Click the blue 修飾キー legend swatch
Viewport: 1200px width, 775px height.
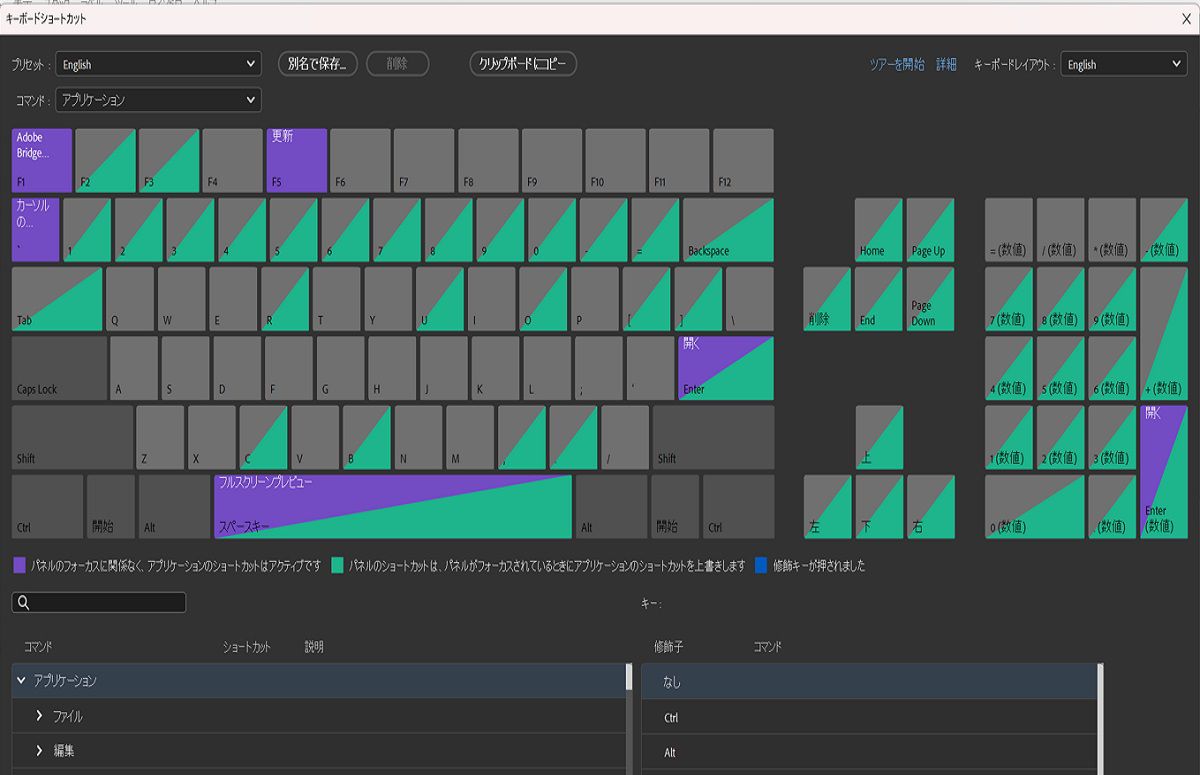click(x=762, y=565)
